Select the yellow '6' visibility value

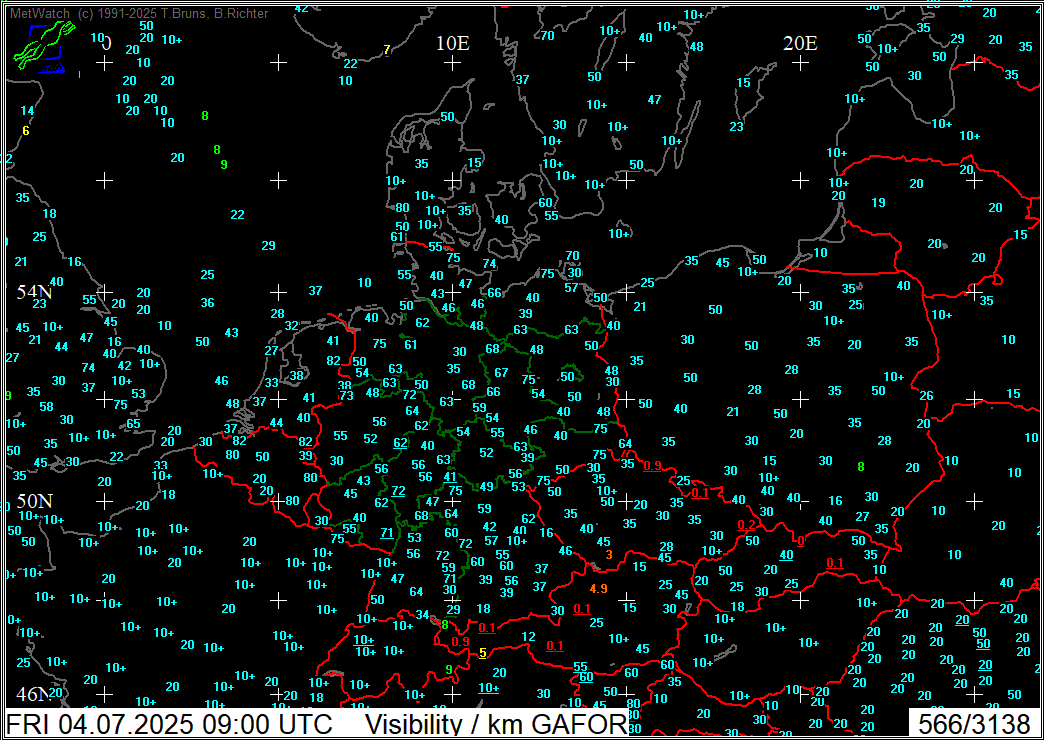(26, 131)
